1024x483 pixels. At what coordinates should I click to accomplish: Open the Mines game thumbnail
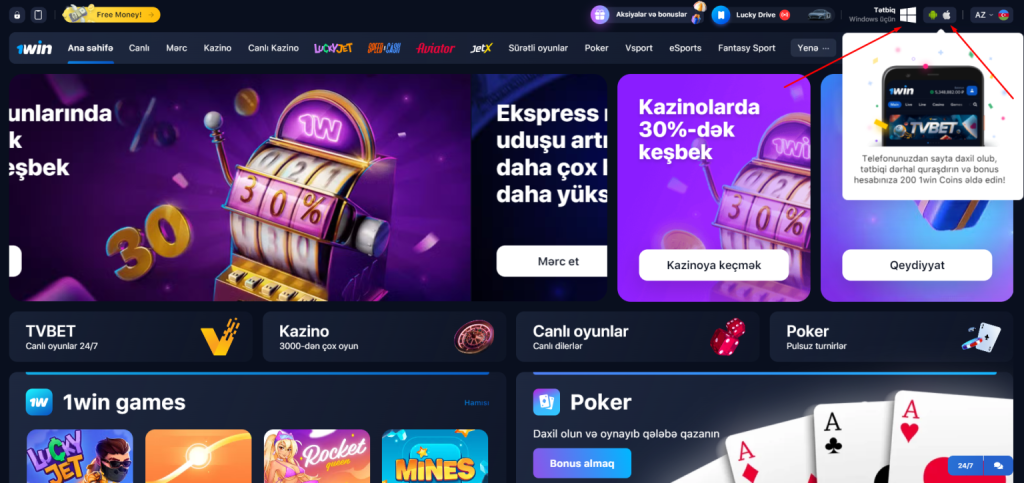[x=435, y=456]
